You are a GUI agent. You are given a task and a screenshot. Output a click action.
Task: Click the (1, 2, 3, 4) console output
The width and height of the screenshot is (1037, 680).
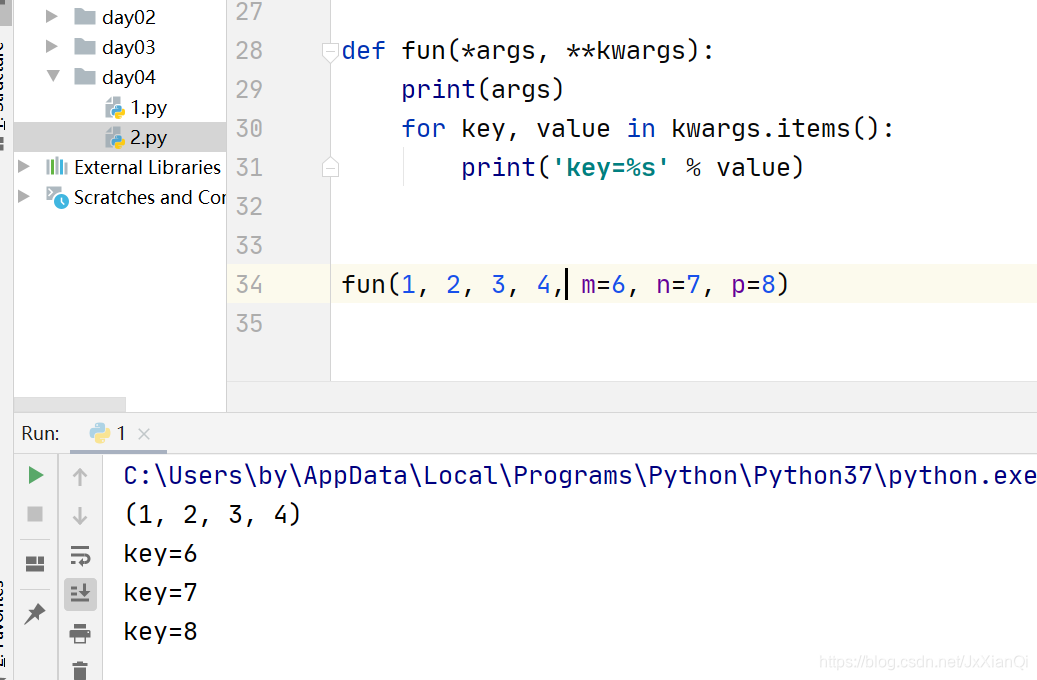(x=212, y=514)
